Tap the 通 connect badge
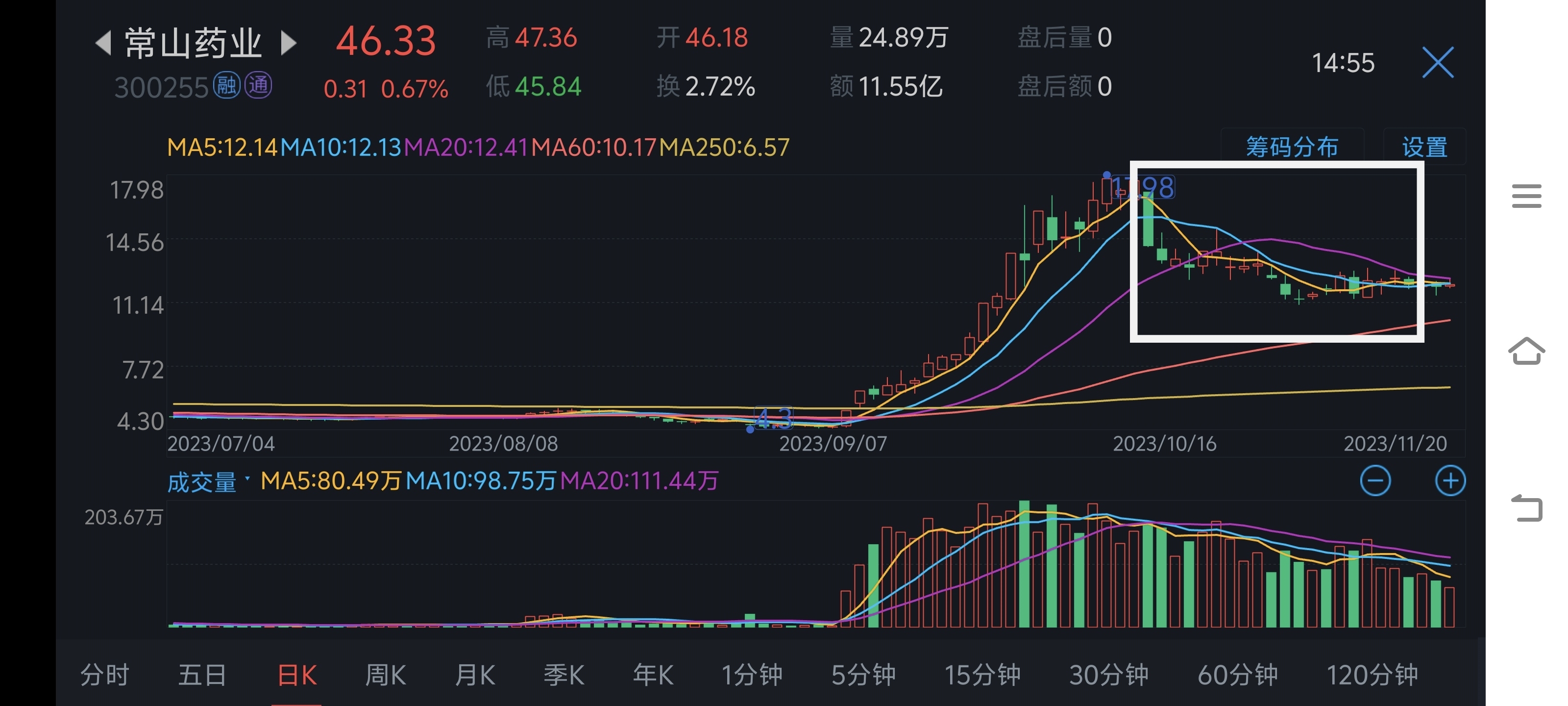Screen dimensions: 1568x706 [x=258, y=85]
